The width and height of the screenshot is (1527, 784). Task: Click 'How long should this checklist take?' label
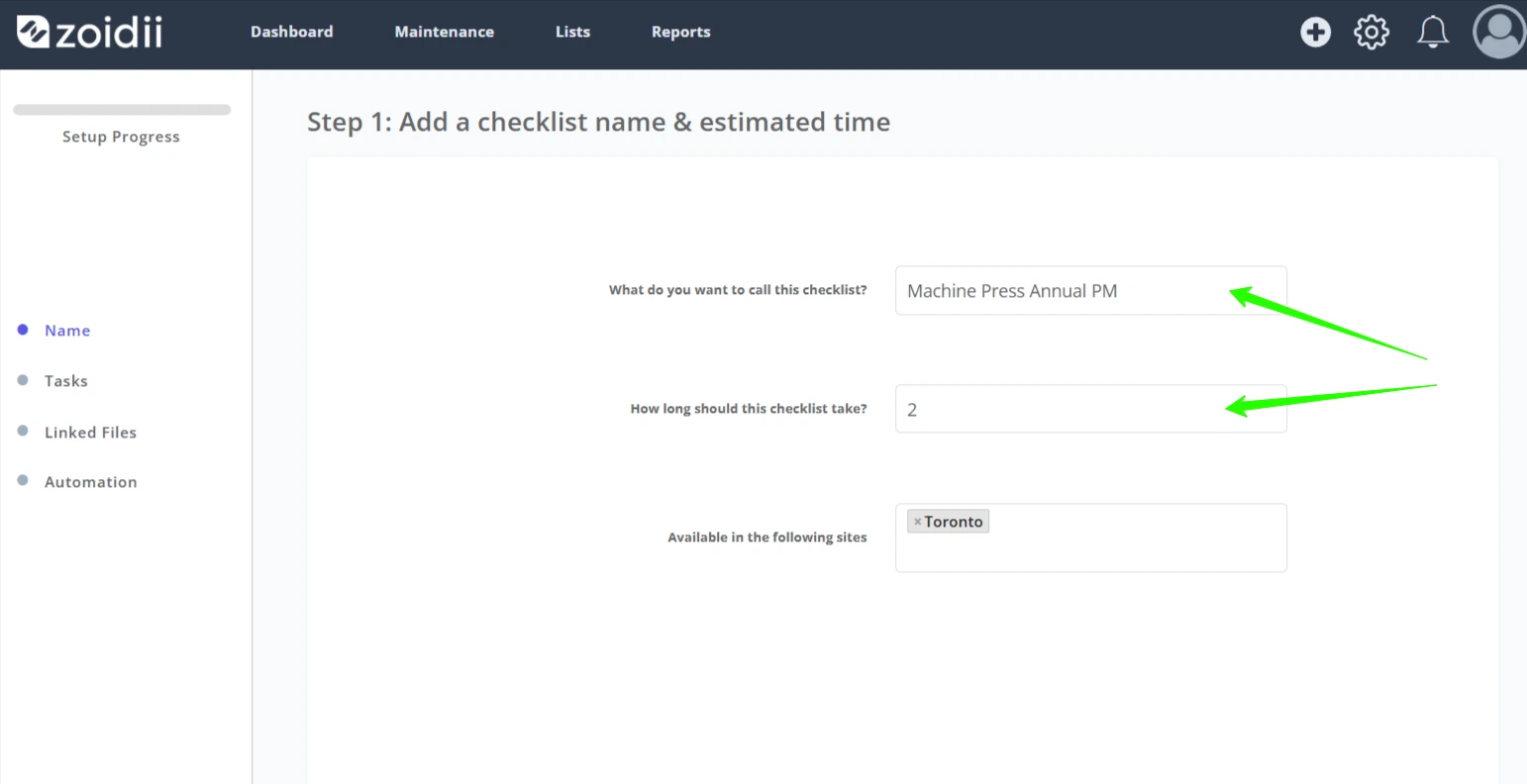tap(749, 409)
